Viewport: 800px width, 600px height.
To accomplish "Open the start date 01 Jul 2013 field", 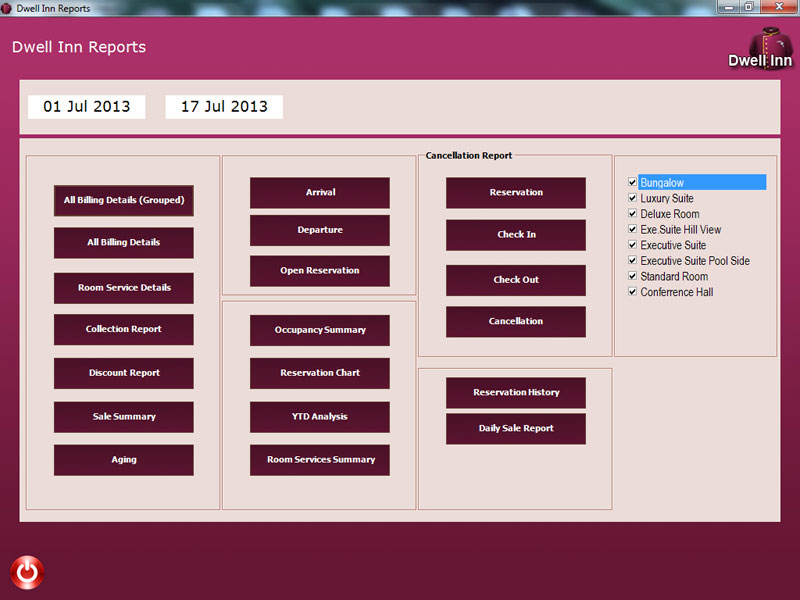I will click(86, 107).
